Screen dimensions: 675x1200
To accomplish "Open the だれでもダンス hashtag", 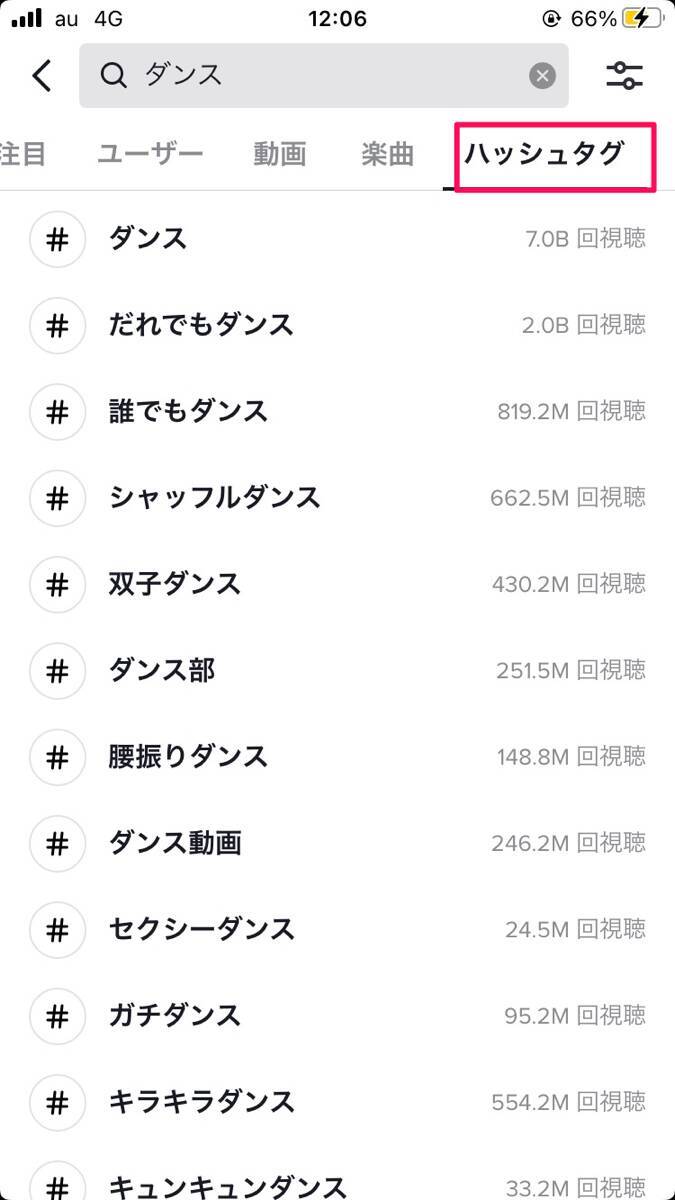I will click(x=201, y=325).
